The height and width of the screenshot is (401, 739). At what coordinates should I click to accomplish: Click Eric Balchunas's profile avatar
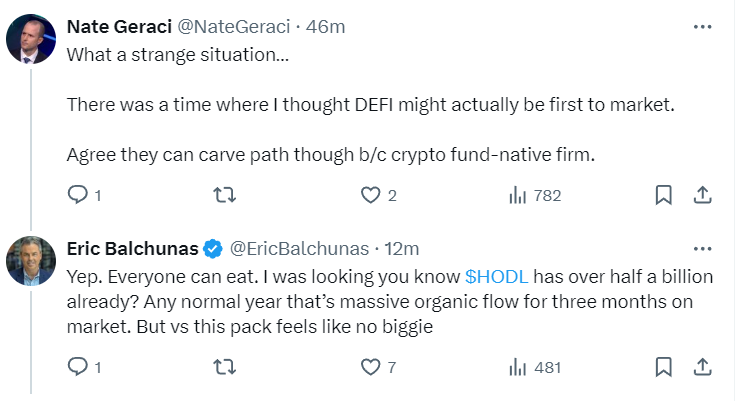[x=31, y=261]
